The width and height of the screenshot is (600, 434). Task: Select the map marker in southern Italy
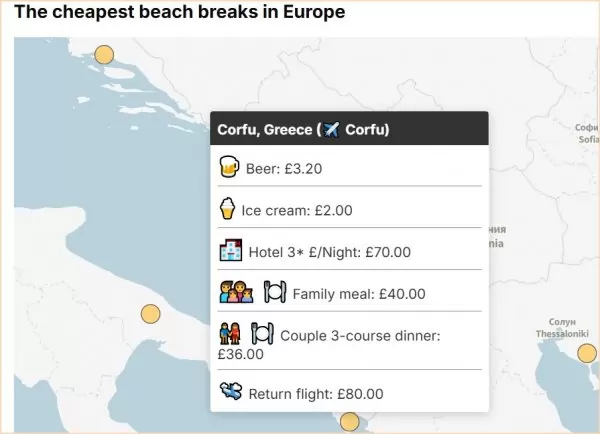150,314
